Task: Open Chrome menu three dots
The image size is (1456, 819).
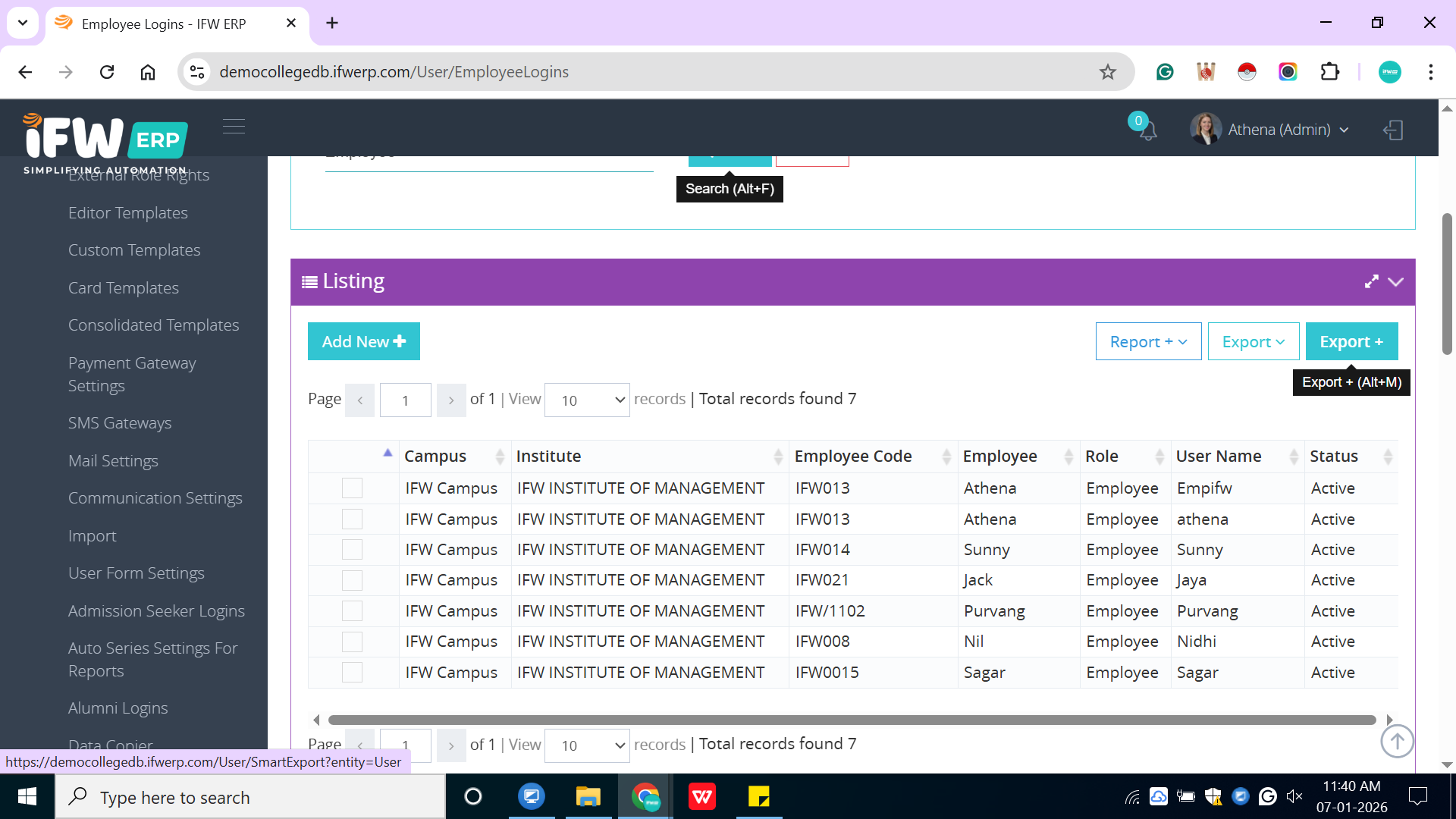Action: pyautogui.click(x=1430, y=72)
